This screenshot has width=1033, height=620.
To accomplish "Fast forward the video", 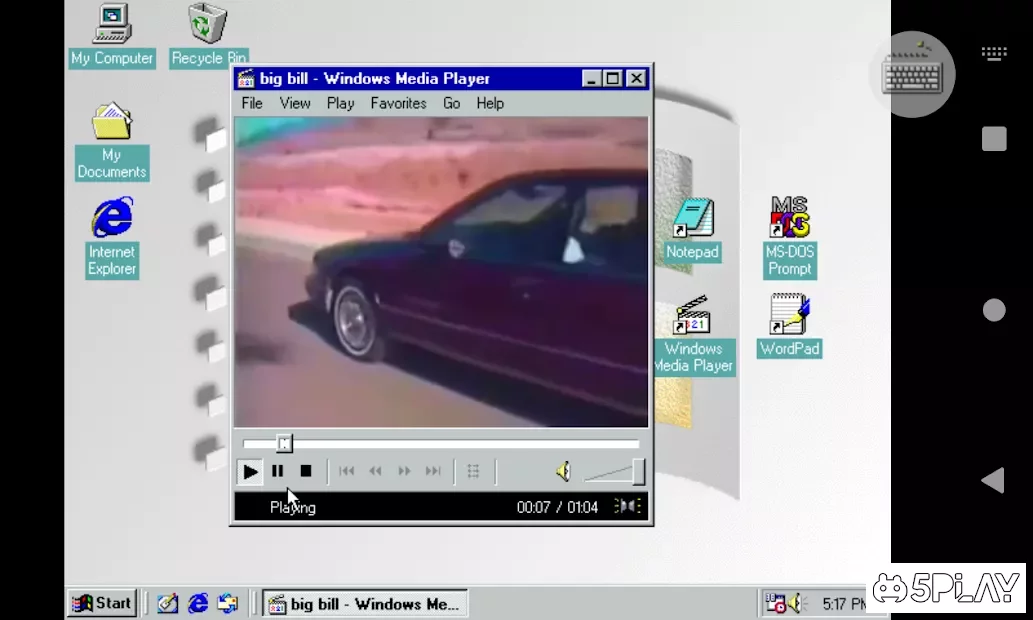I will [x=403, y=471].
